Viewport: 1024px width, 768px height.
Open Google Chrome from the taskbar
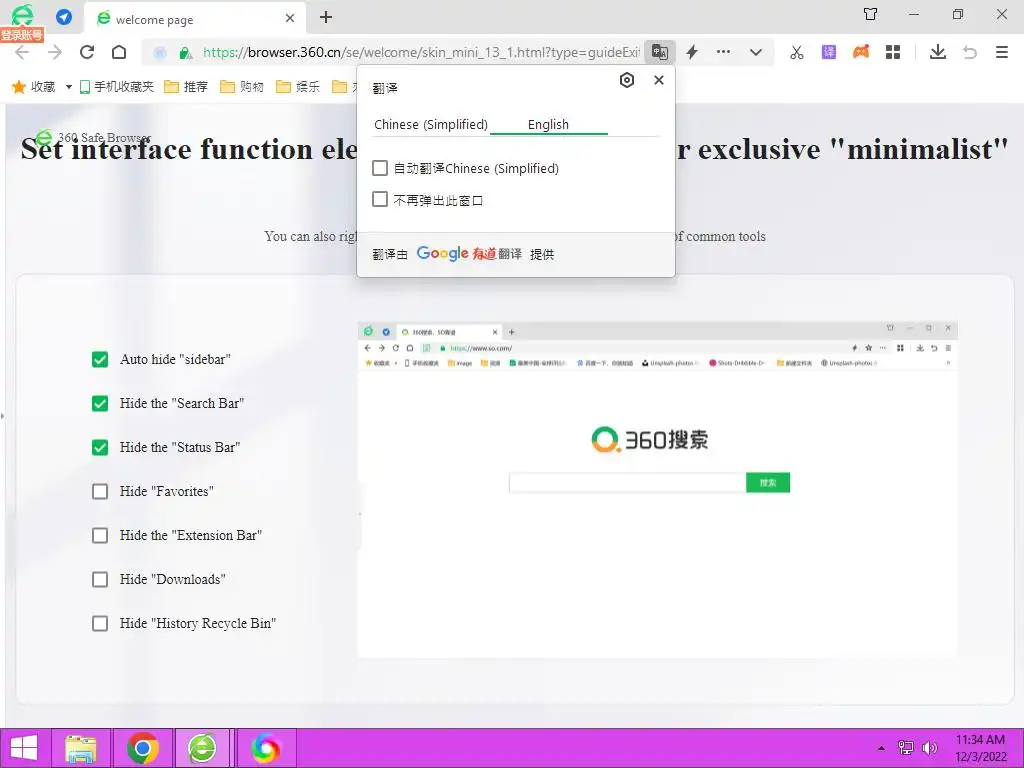coord(143,748)
